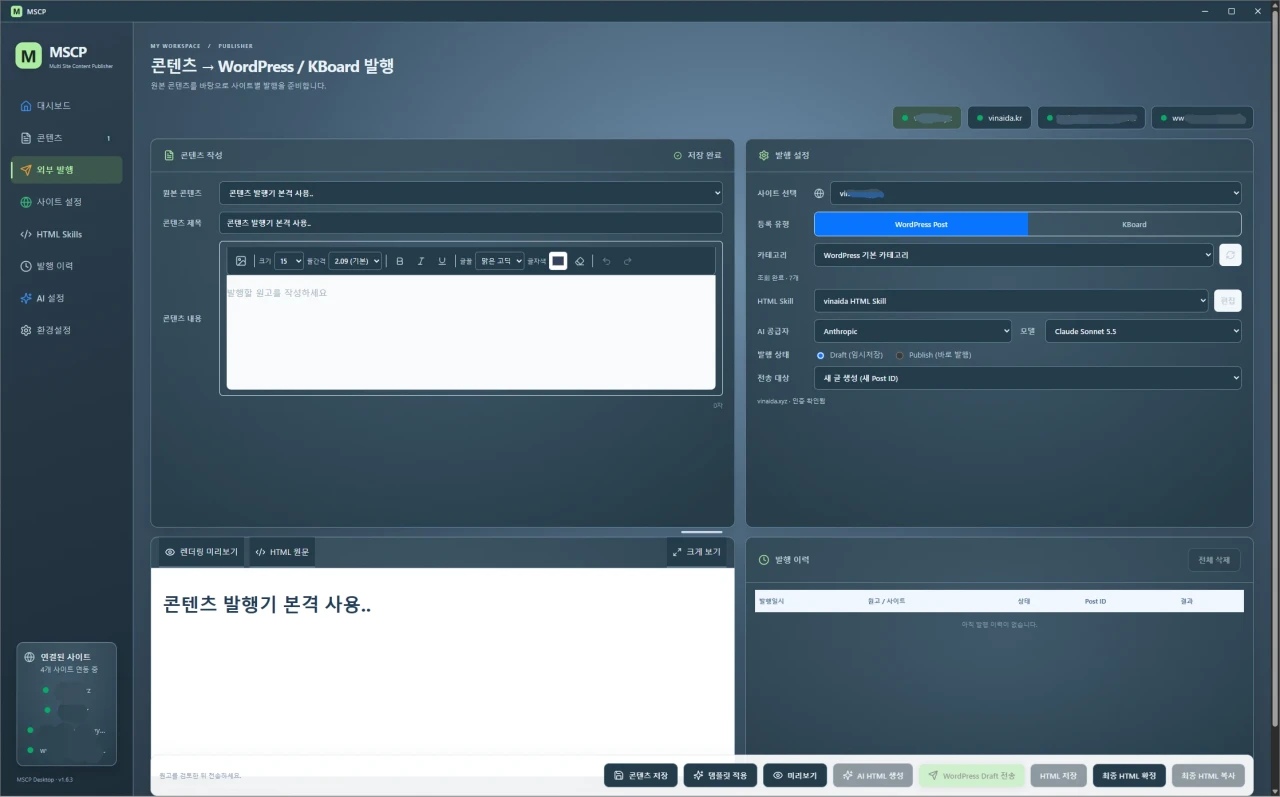Click 템플릿 적용 button
Screen dimensions: 1280x797
click(x=720, y=775)
